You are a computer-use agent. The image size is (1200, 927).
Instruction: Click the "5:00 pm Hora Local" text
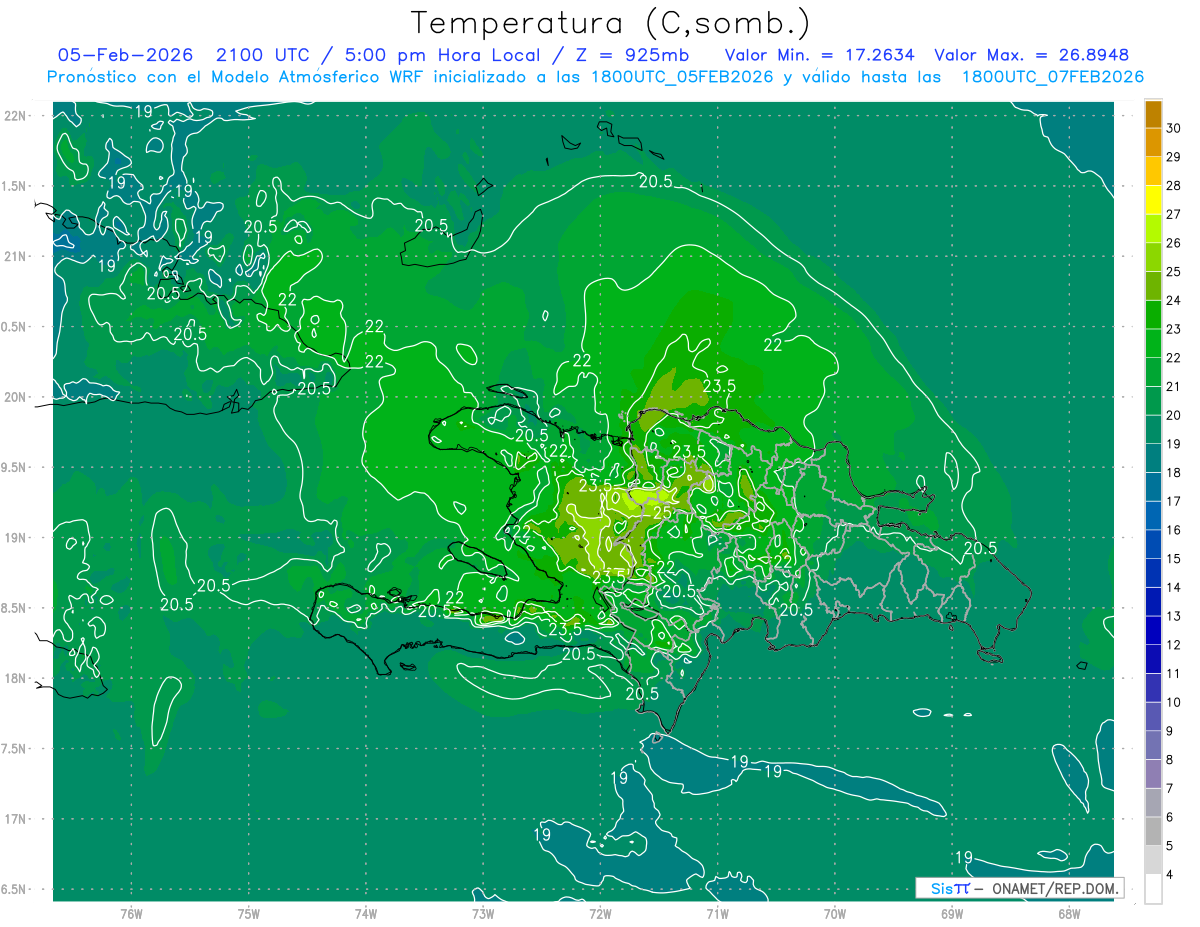[x=442, y=55]
